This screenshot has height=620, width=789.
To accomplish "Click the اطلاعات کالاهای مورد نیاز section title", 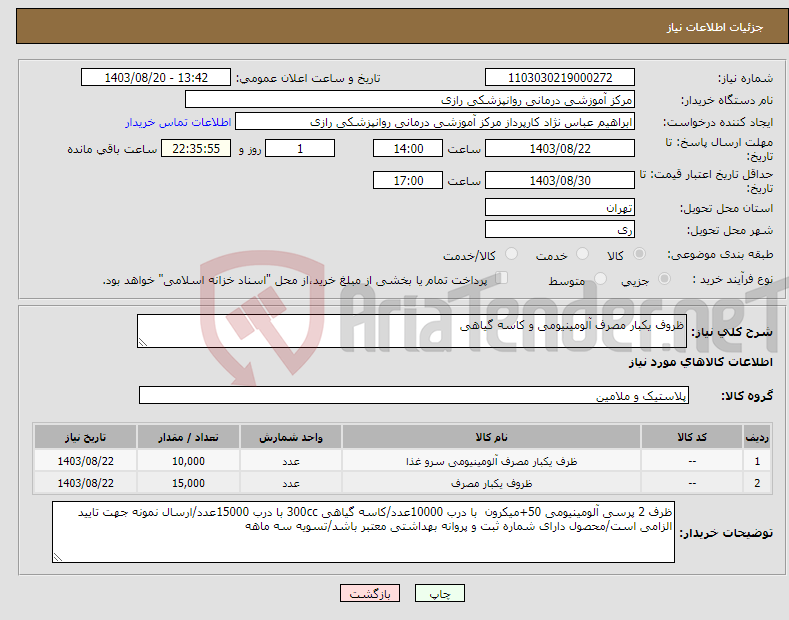I will [700, 362].
